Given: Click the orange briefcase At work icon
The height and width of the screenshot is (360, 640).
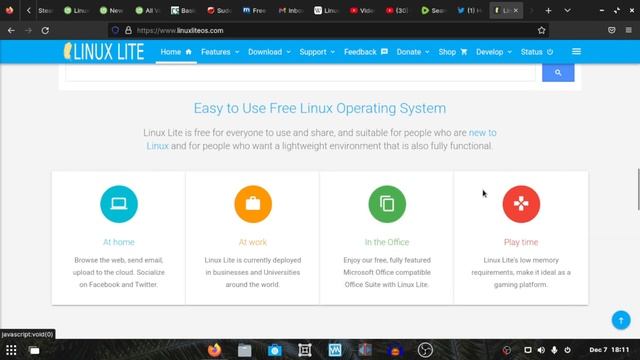Looking at the screenshot, I should tap(253, 204).
